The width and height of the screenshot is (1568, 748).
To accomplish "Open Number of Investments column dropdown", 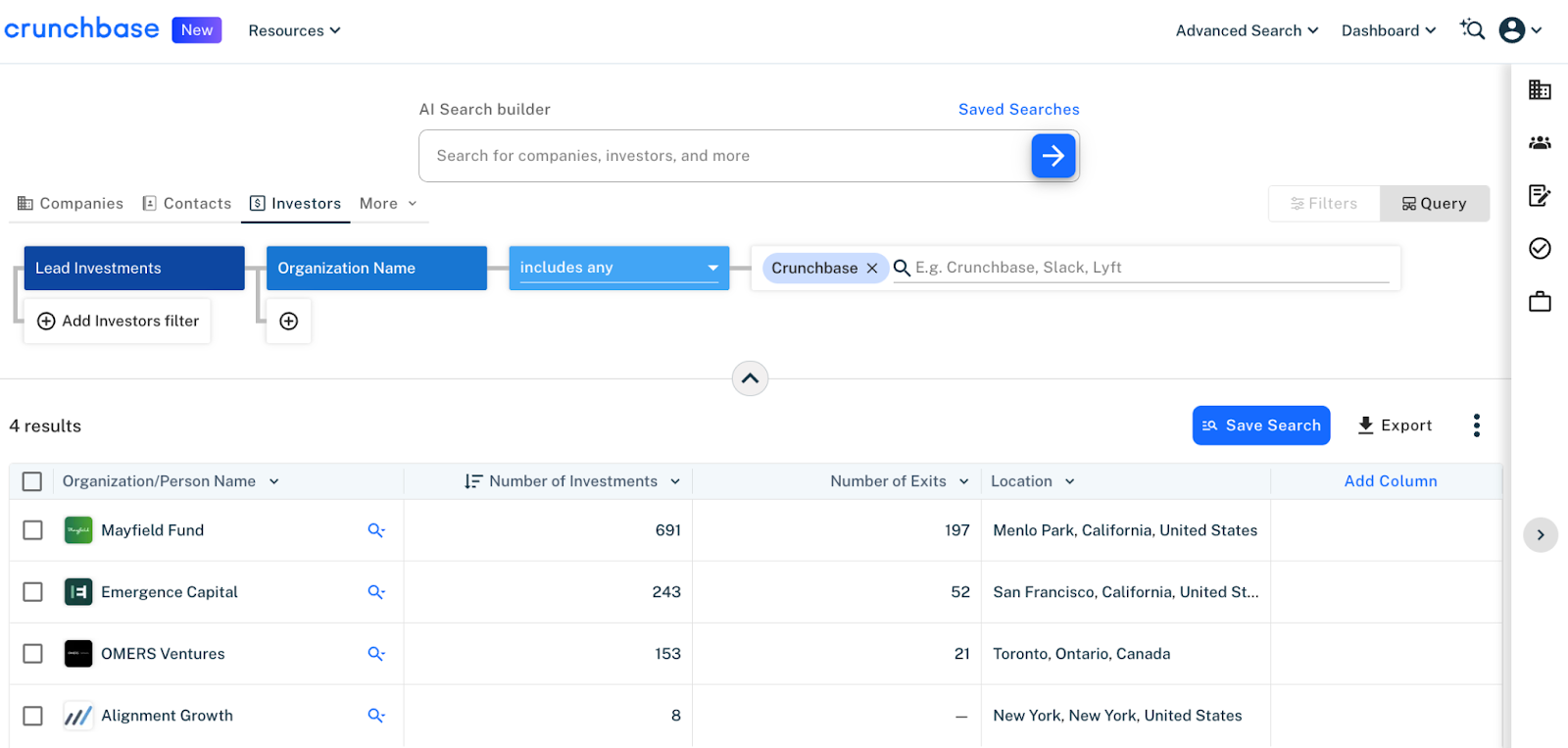I will [x=675, y=481].
